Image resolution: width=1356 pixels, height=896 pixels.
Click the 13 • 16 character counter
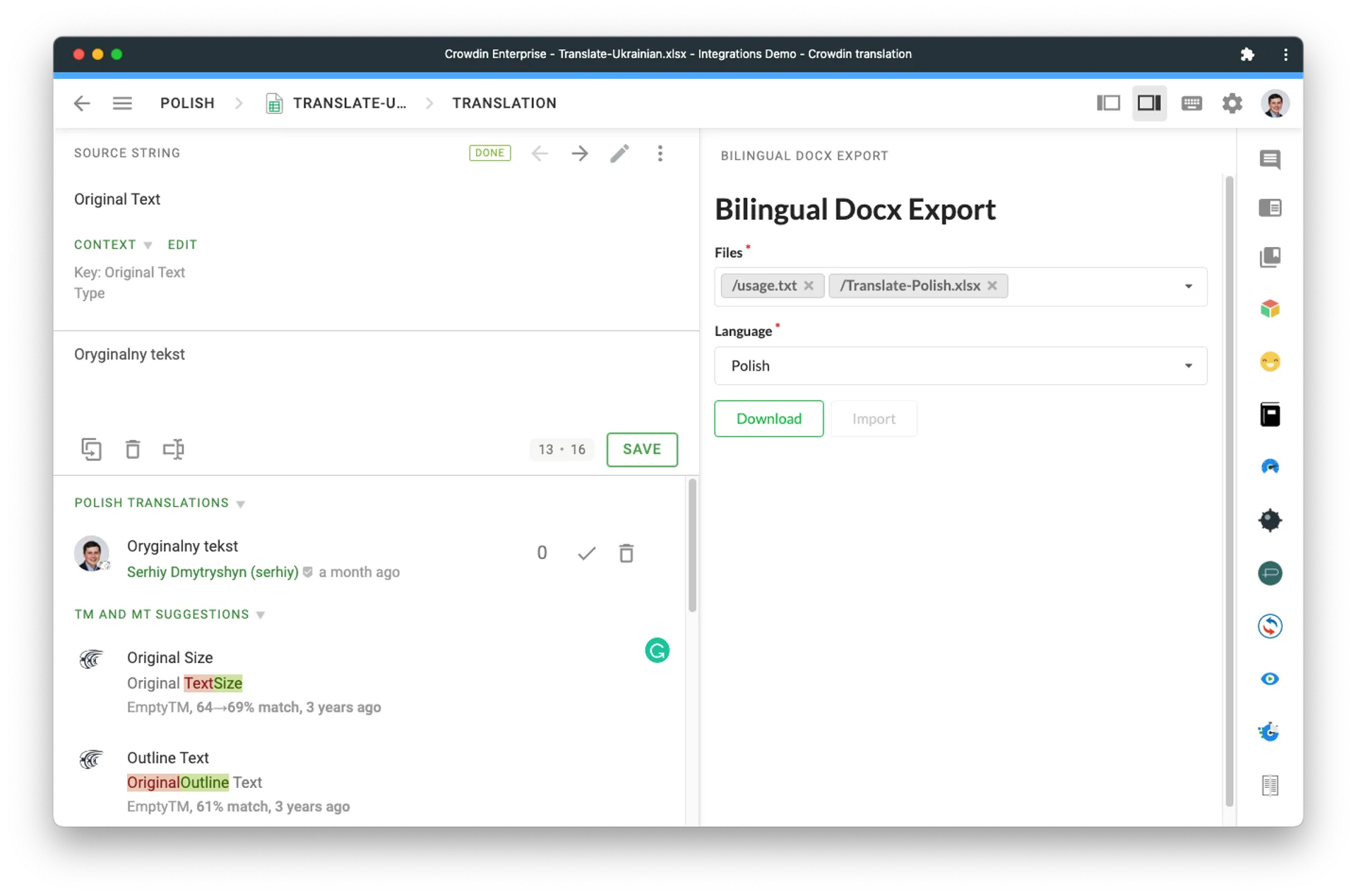pyautogui.click(x=561, y=449)
